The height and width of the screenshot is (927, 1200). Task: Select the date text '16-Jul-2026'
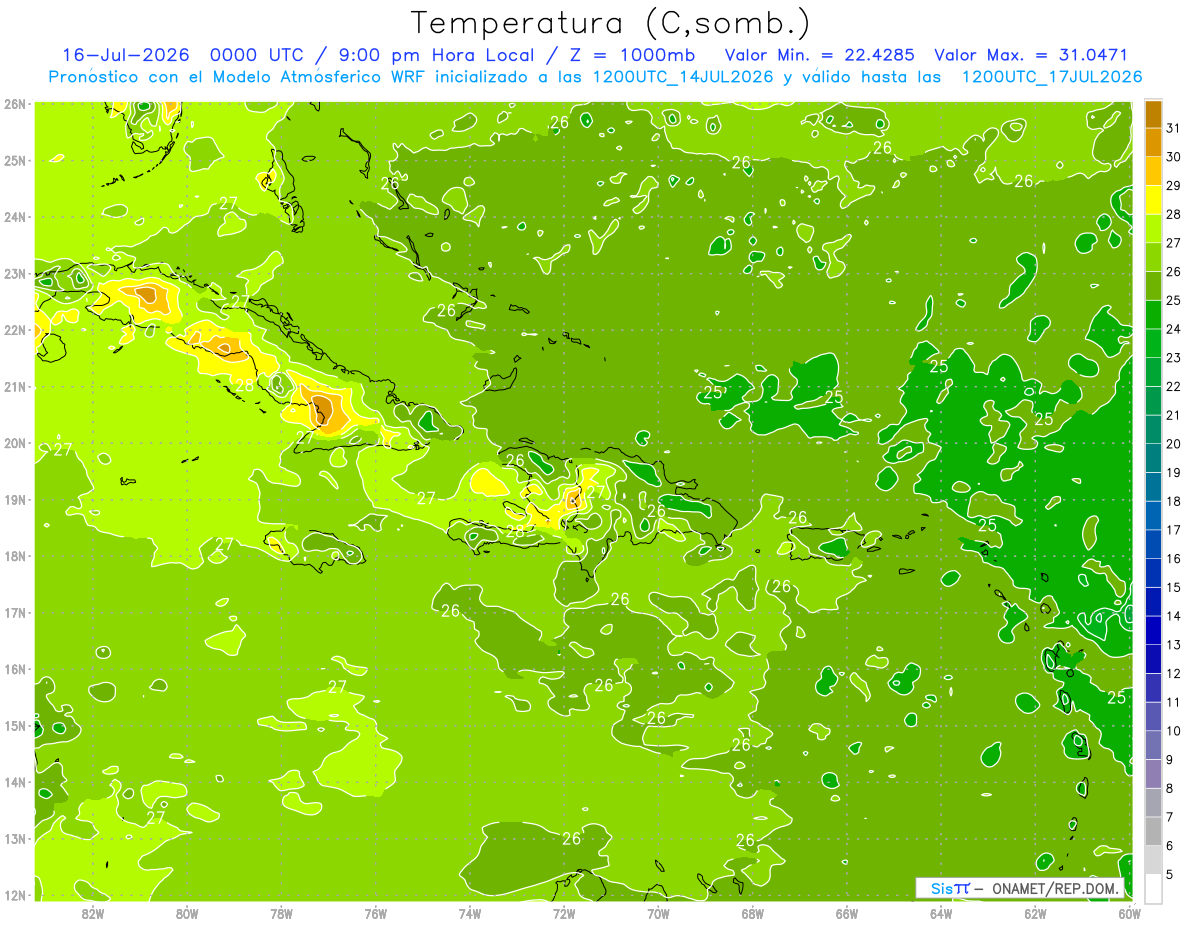(x=125, y=55)
